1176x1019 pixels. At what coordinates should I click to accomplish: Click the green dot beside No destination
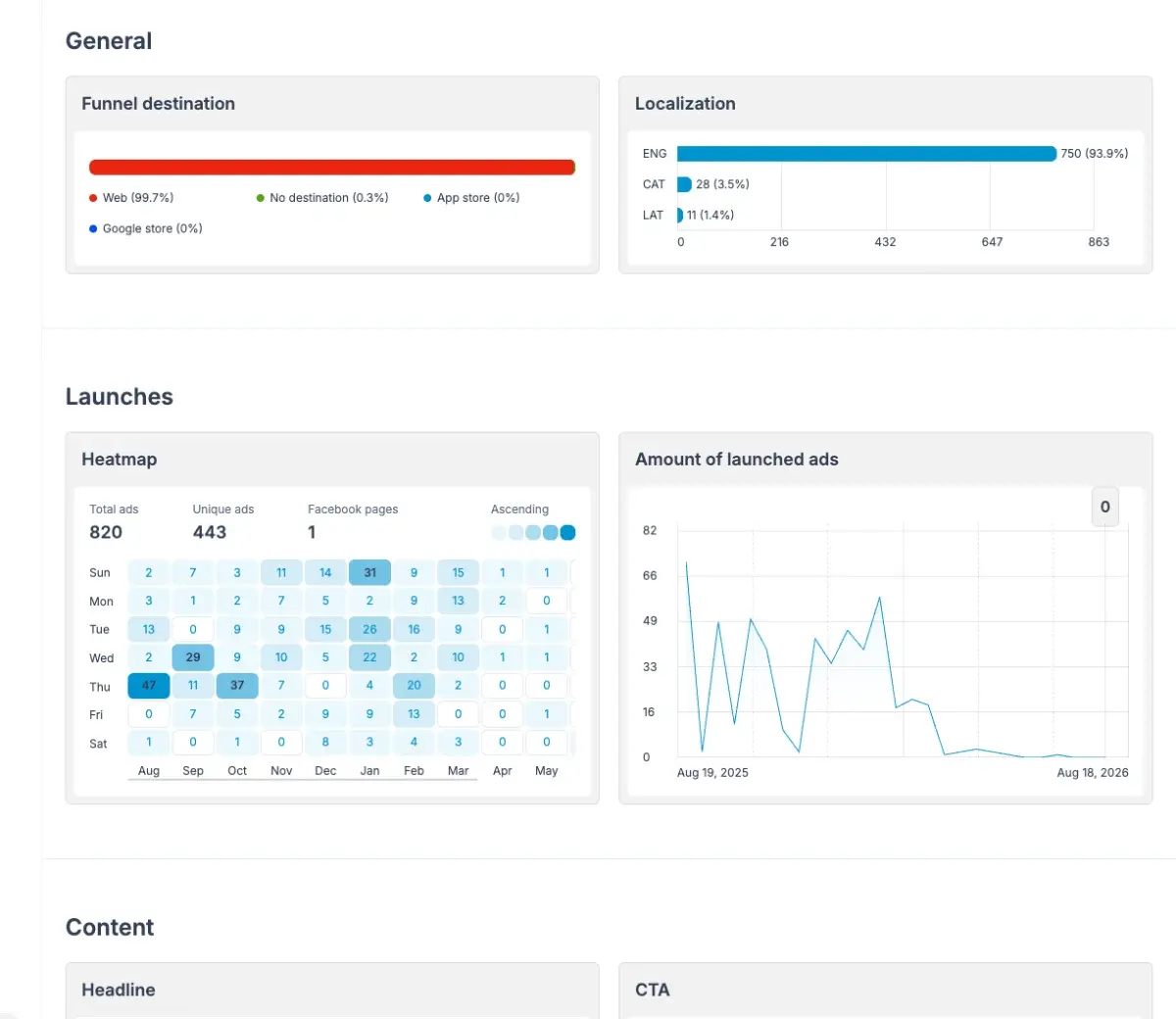tap(261, 198)
